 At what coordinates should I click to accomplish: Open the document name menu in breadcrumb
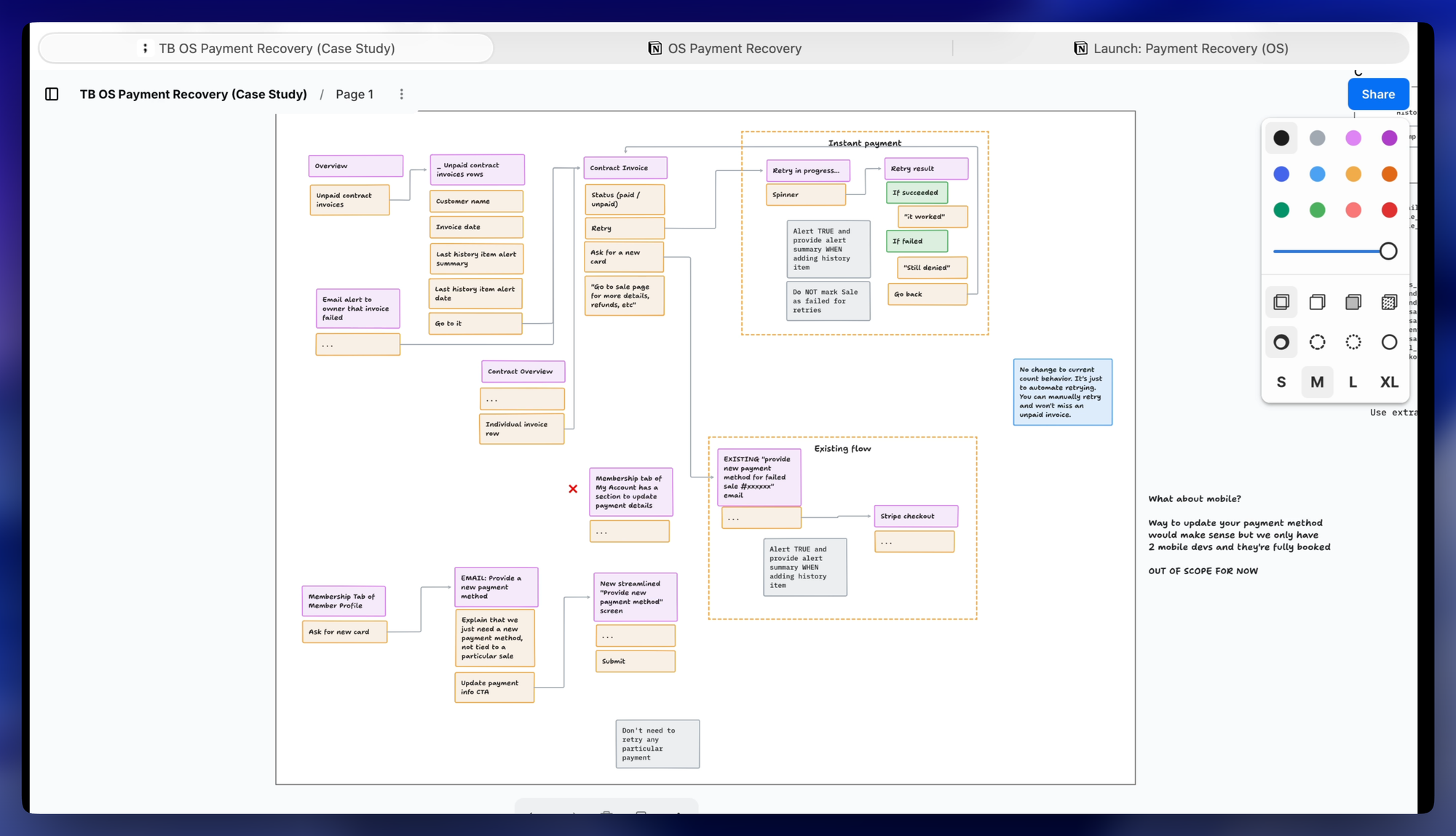(193, 94)
